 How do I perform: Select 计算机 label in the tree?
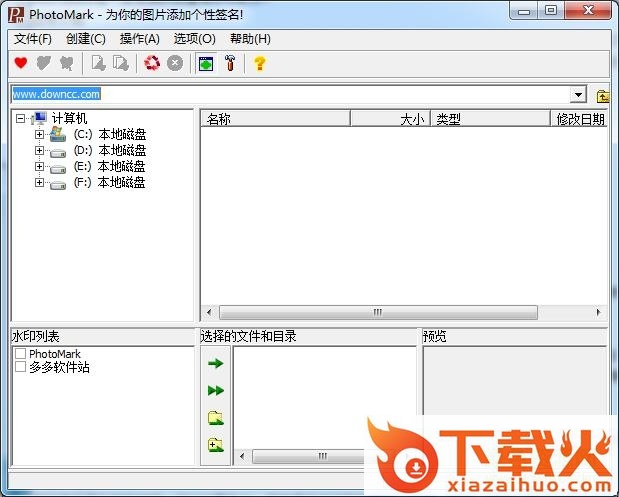click(69, 118)
